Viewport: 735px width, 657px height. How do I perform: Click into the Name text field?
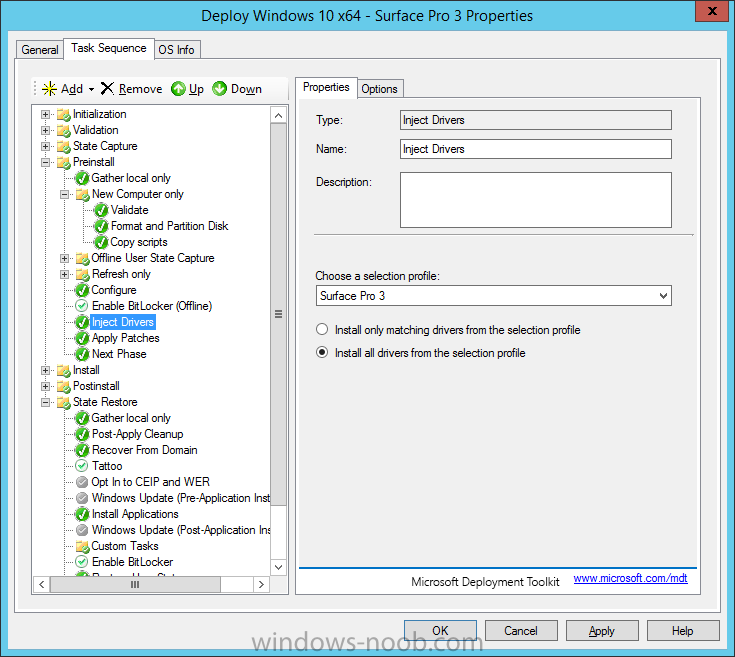point(536,149)
